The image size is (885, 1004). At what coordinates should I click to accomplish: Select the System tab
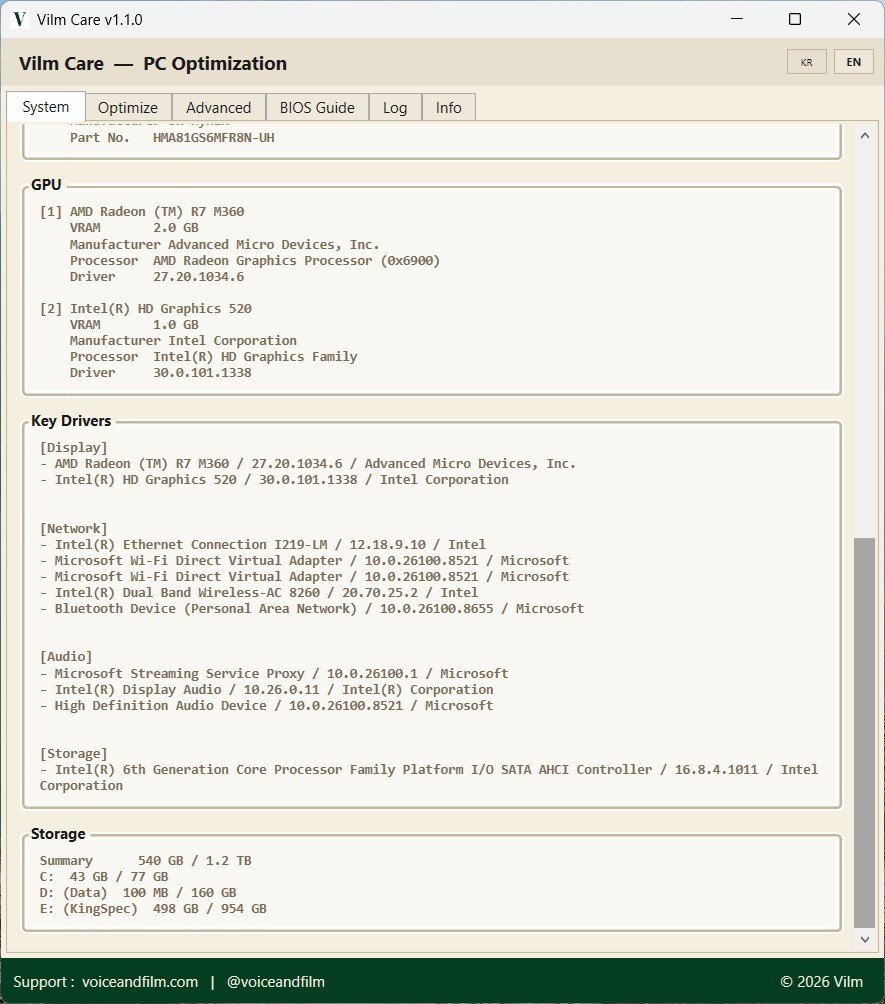[45, 106]
